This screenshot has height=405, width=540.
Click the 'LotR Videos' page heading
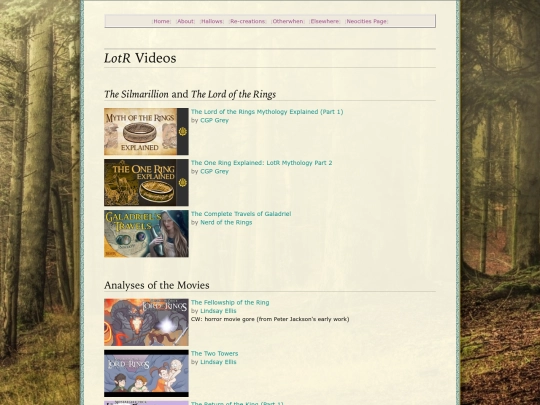click(x=140, y=58)
